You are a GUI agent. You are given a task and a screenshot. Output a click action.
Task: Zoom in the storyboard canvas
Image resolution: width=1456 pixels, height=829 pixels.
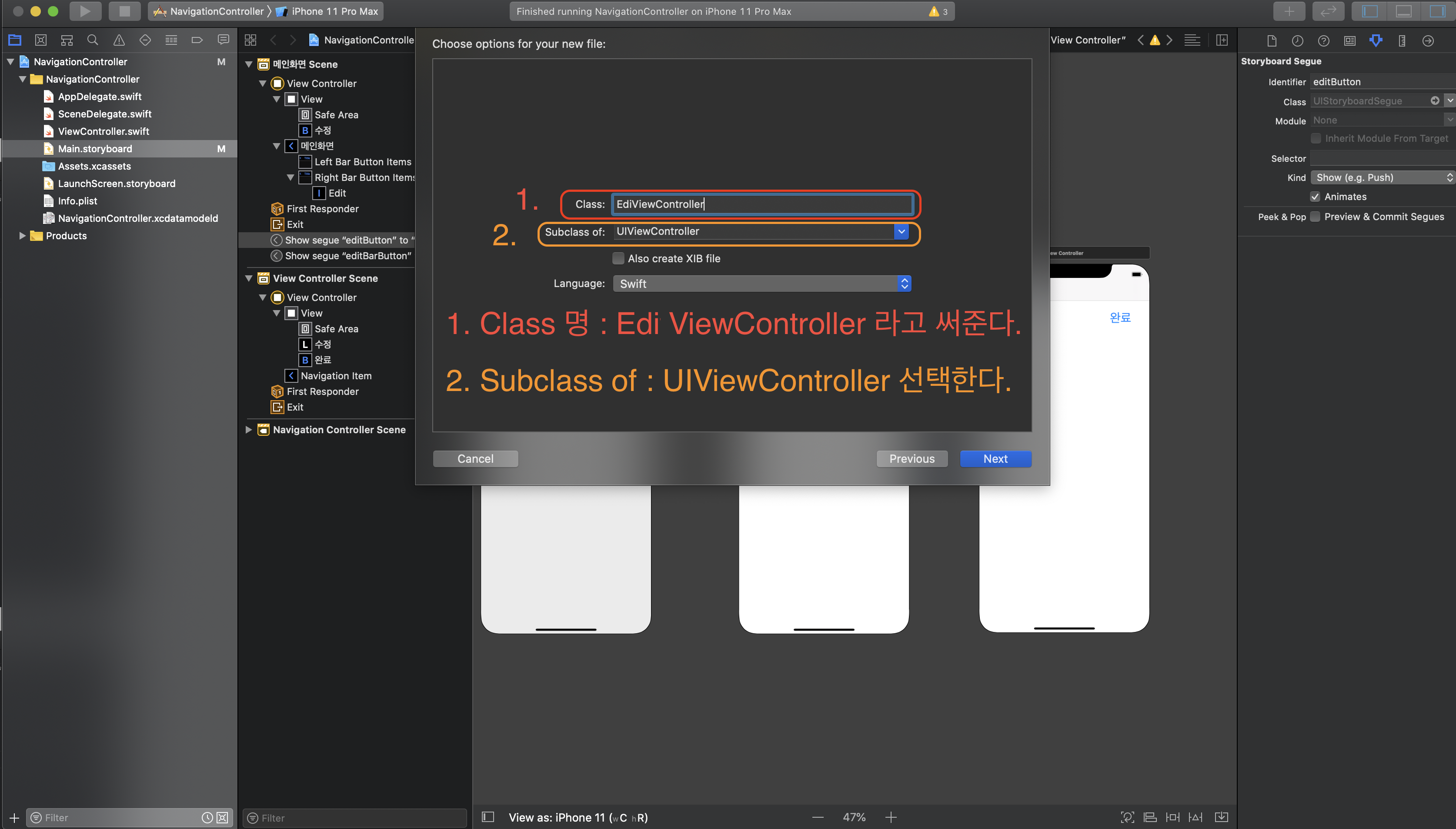pyautogui.click(x=891, y=818)
